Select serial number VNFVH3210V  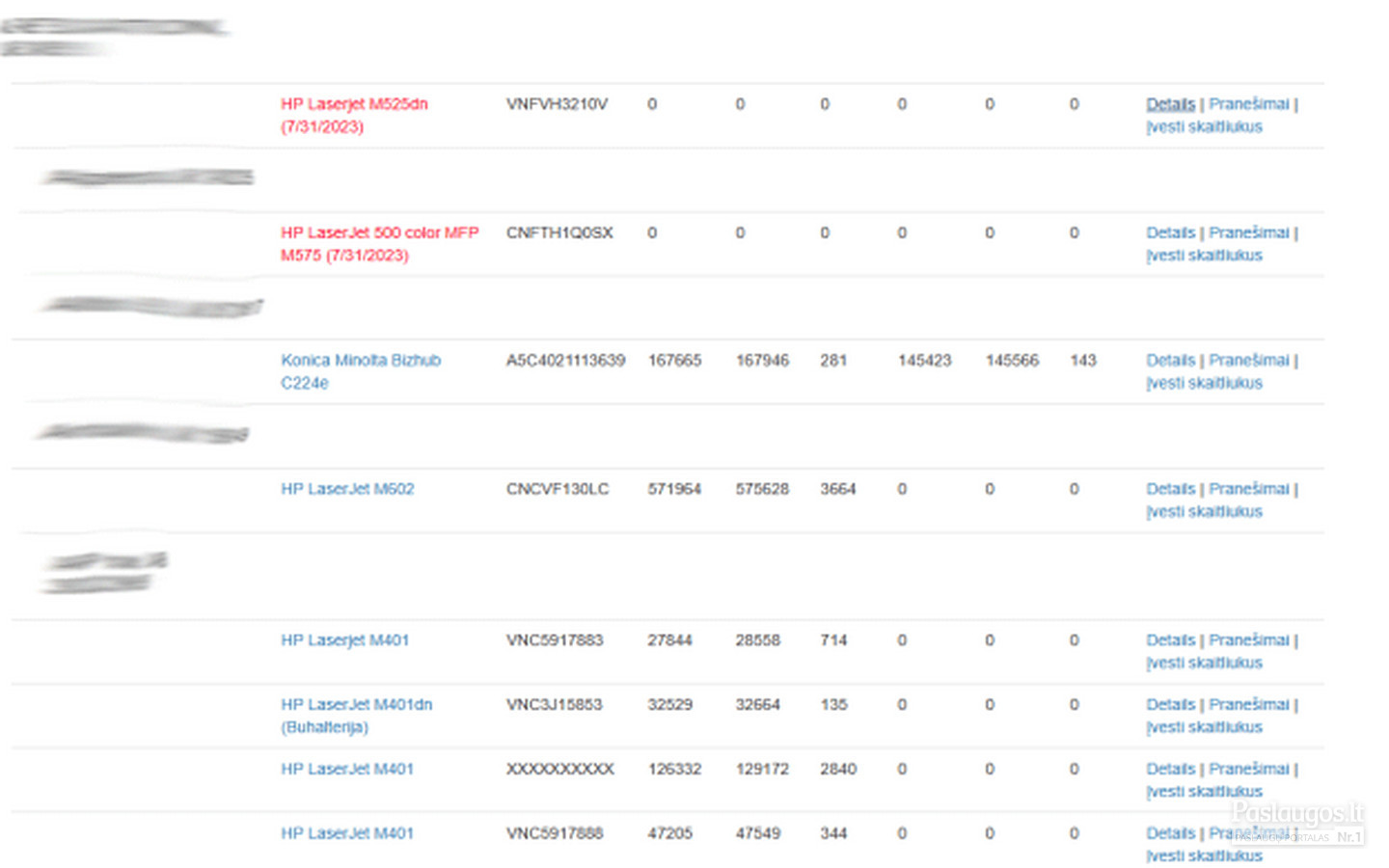[x=557, y=104]
